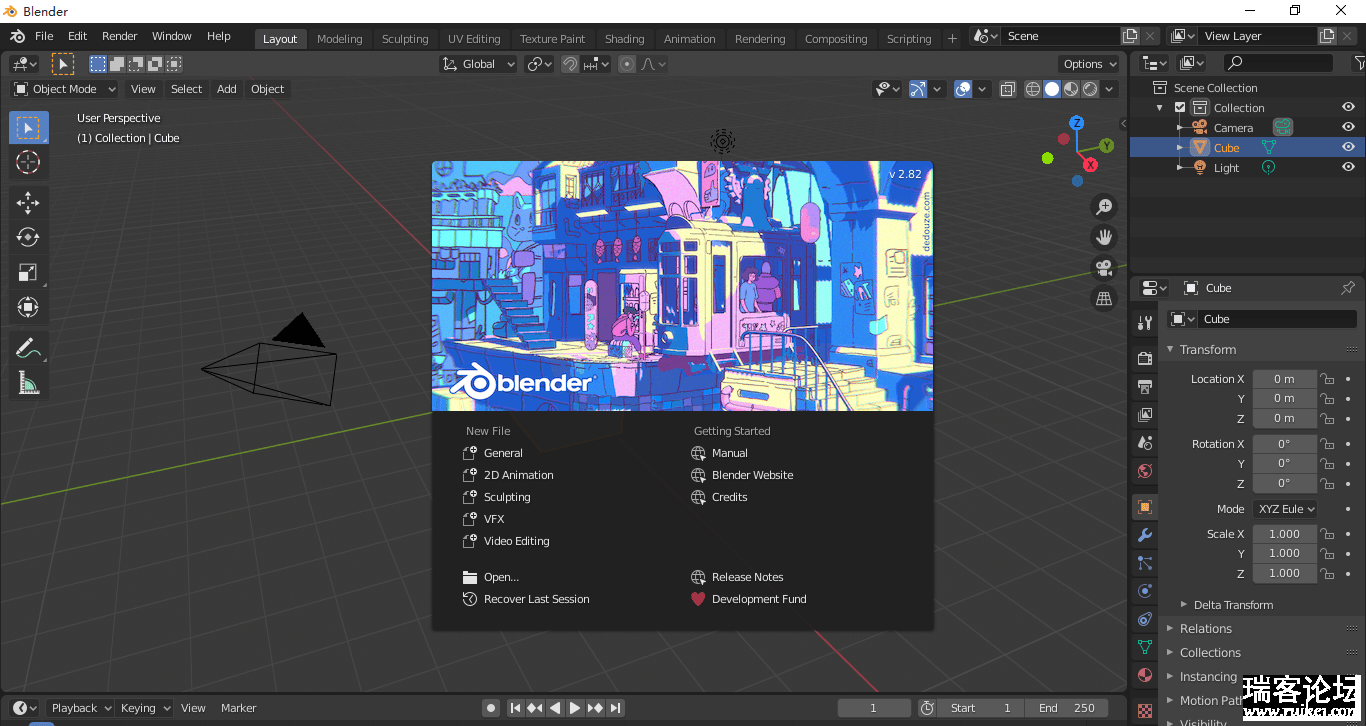Open the Scene properties tab

click(x=1145, y=442)
